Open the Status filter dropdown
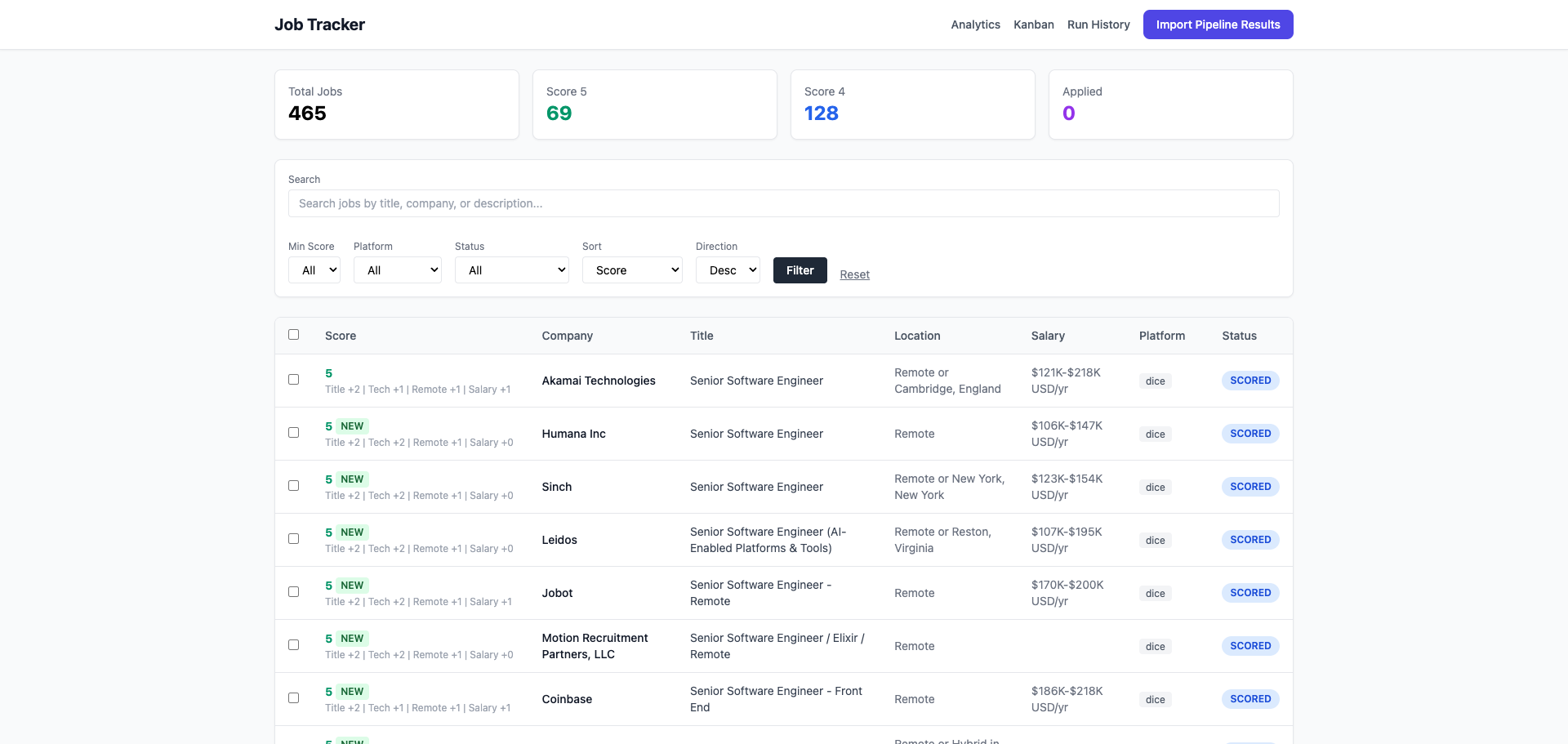Image resolution: width=1568 pixels, height=744 pixels. 511,270
